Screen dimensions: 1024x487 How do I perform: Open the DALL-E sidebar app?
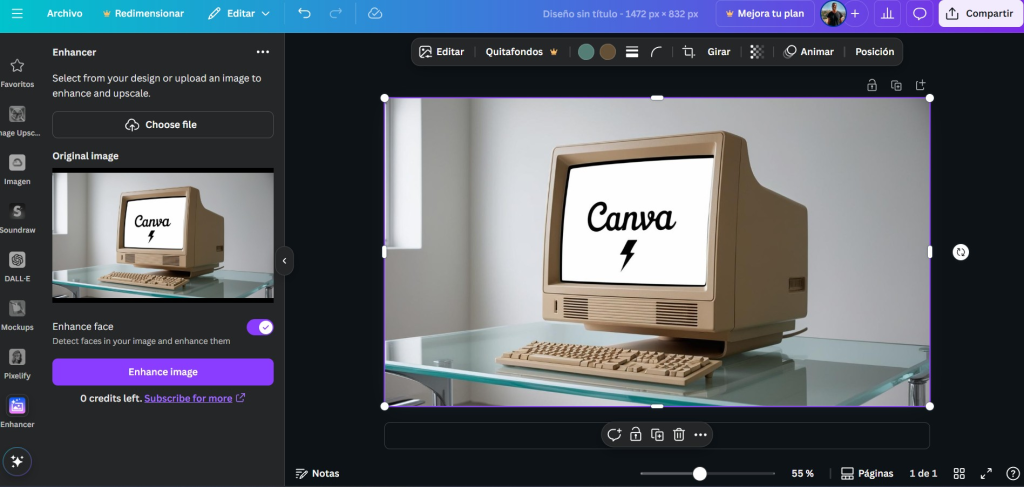18,267
